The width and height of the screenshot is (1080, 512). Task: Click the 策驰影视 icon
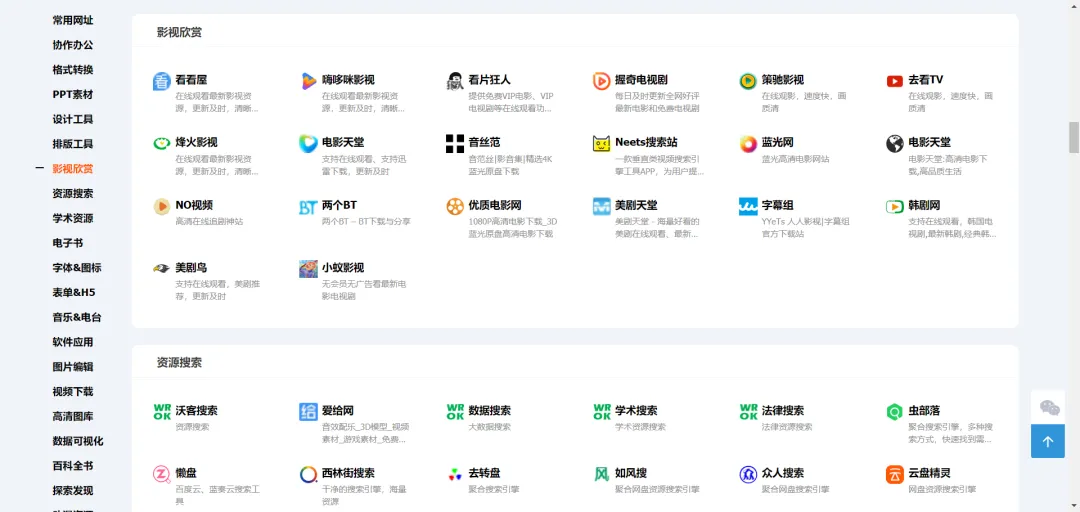click(748, 81)
